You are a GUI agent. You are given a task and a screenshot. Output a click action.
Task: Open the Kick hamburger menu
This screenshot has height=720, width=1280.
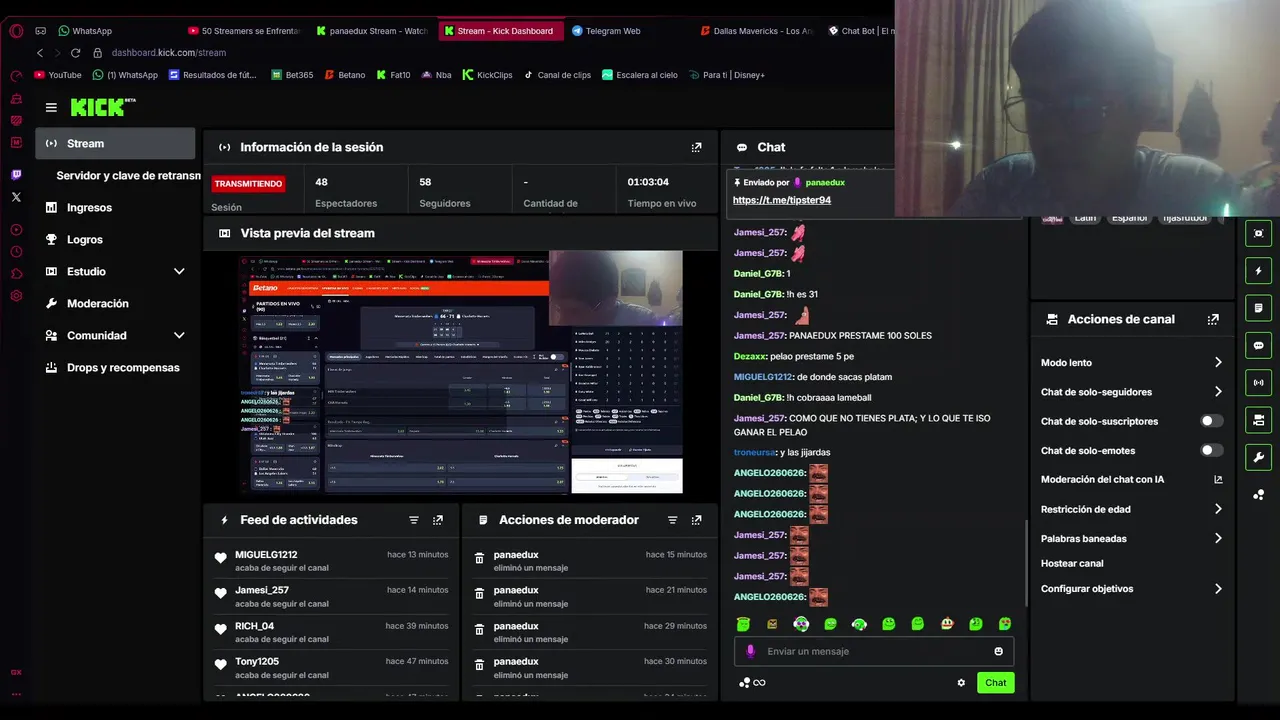[x=51, y=107]
